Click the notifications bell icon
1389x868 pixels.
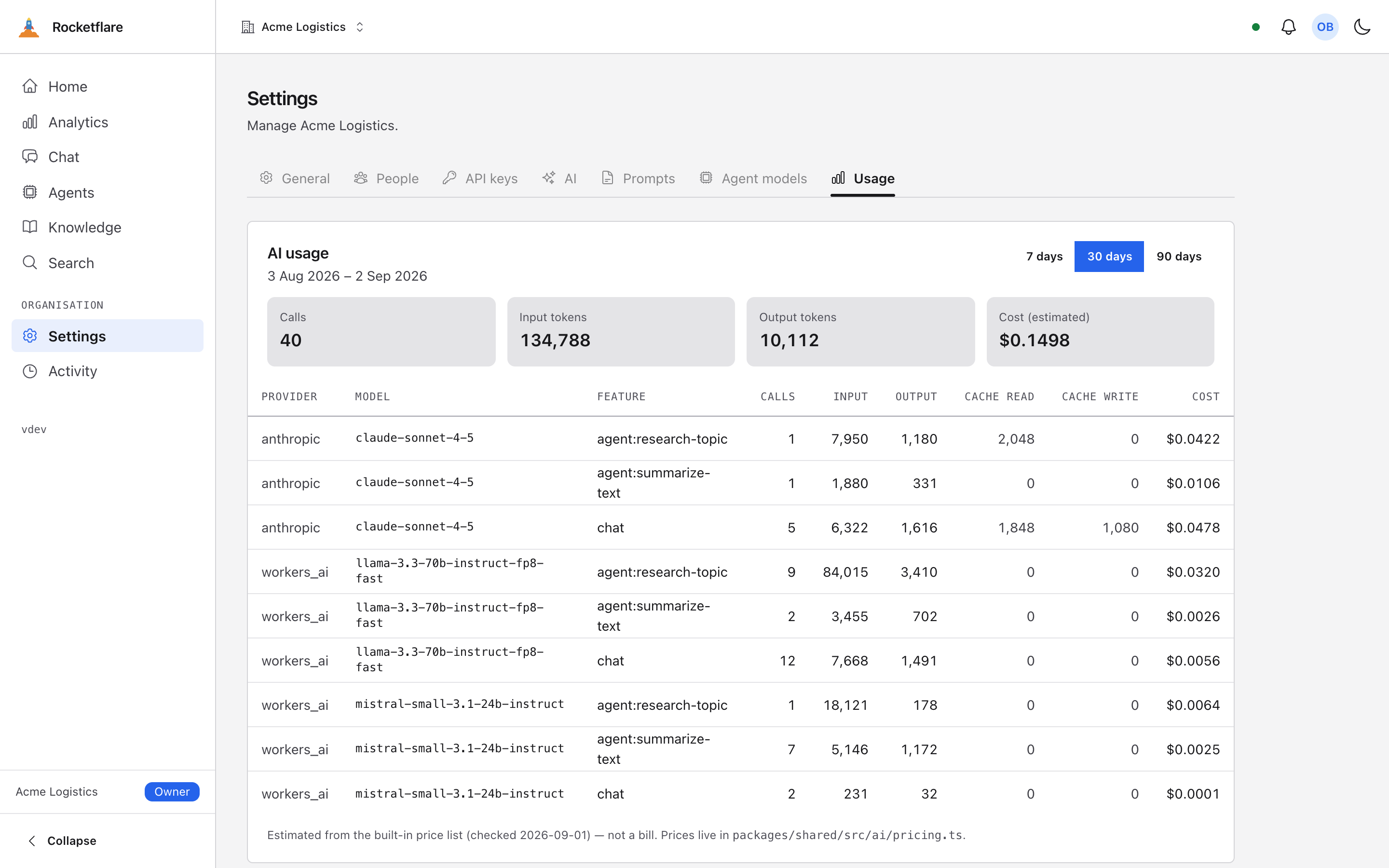[x=1289, y=27]
